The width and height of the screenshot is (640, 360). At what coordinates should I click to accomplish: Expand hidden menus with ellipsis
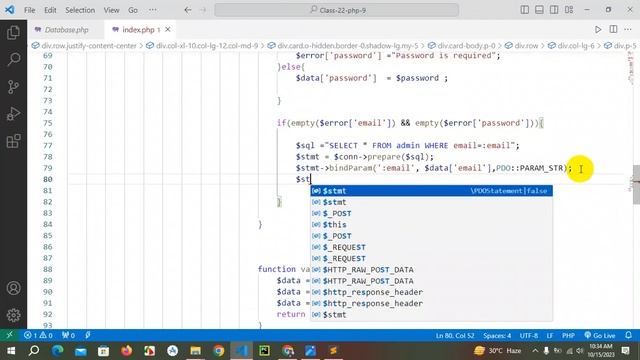point(153,10)
